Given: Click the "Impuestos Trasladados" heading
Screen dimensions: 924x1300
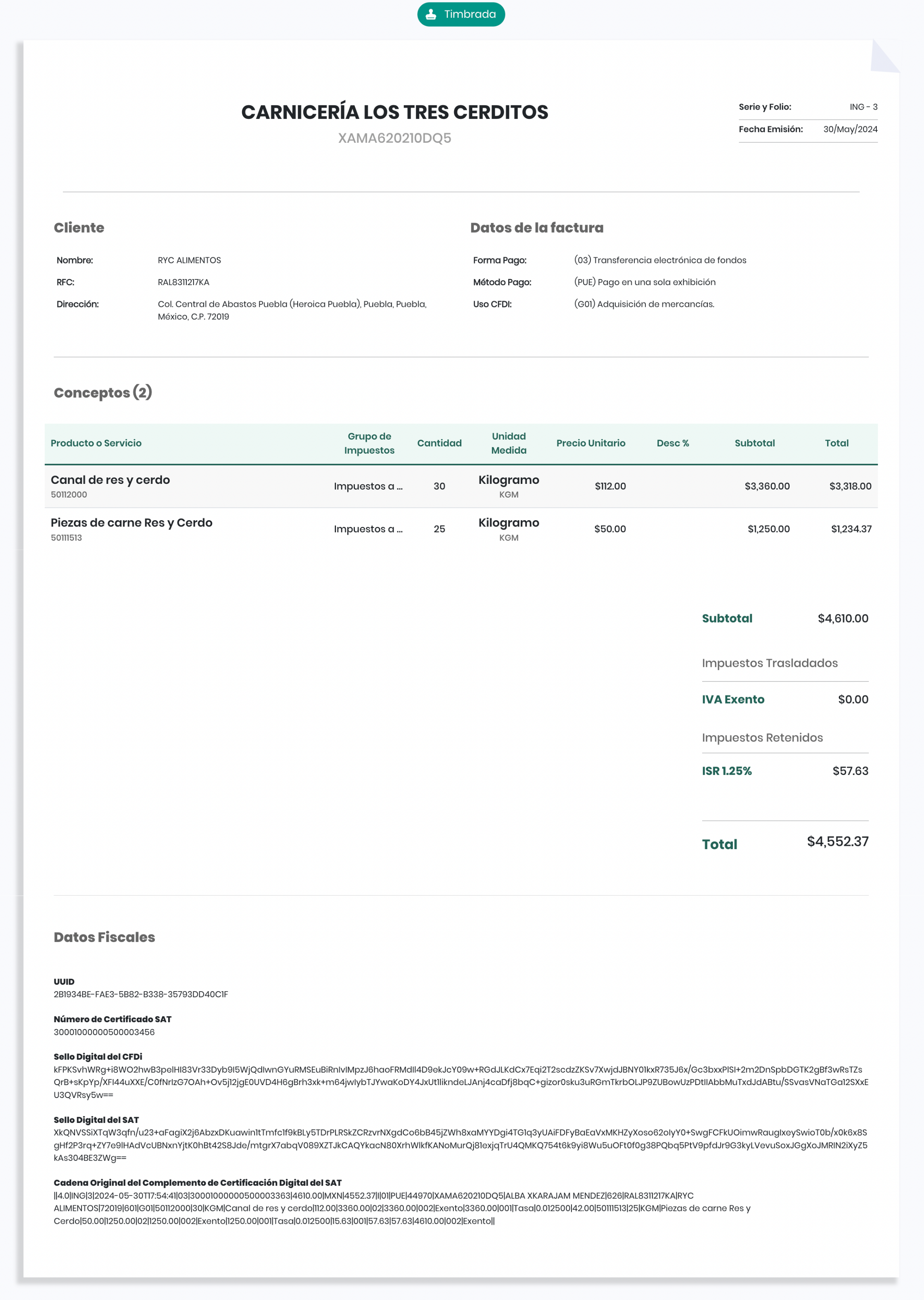Looking at the screenshot, I should coord(769,663).
